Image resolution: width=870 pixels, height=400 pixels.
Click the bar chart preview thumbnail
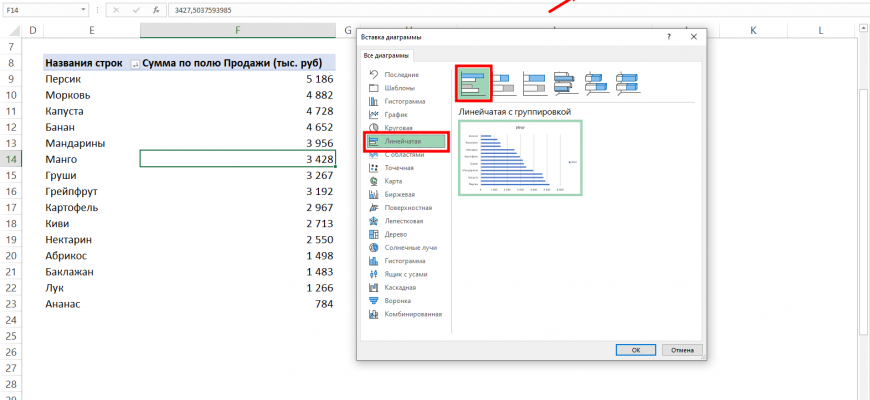519,158
